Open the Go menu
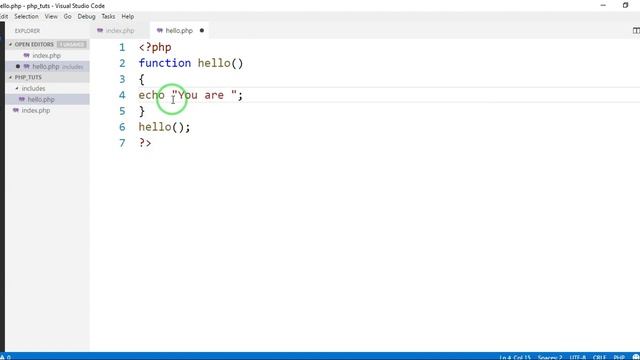Screen dimensions: 640x360 (x=67, y=17)
